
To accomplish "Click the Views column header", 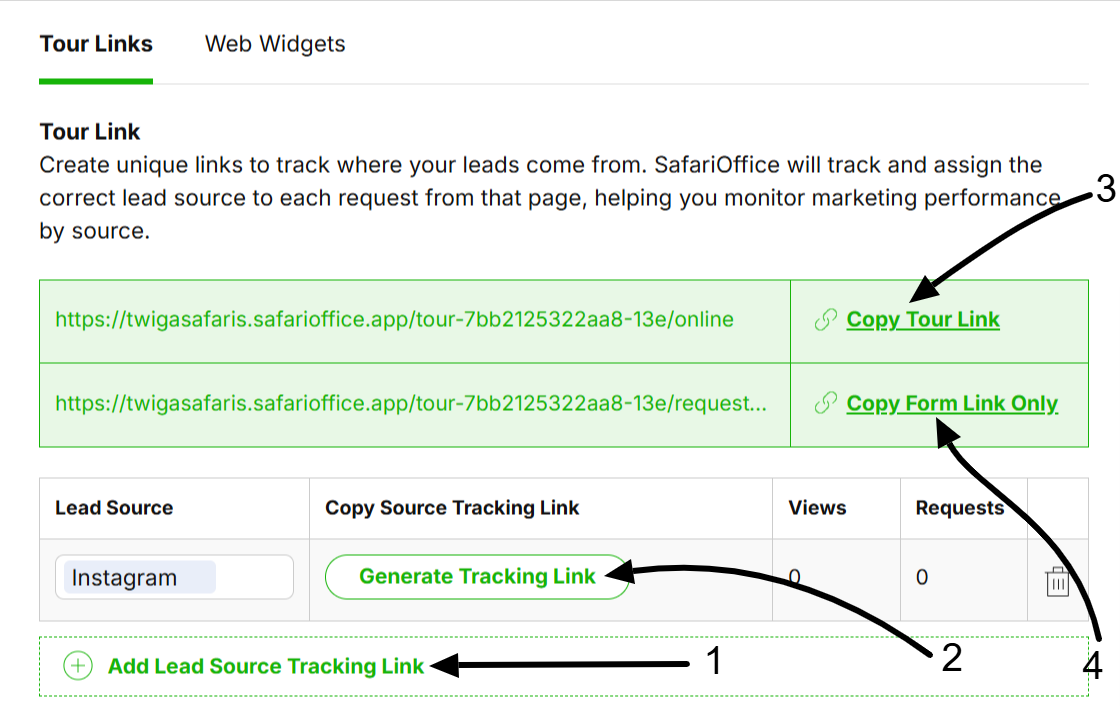I will pyautogui.click(x=817, y=508).
